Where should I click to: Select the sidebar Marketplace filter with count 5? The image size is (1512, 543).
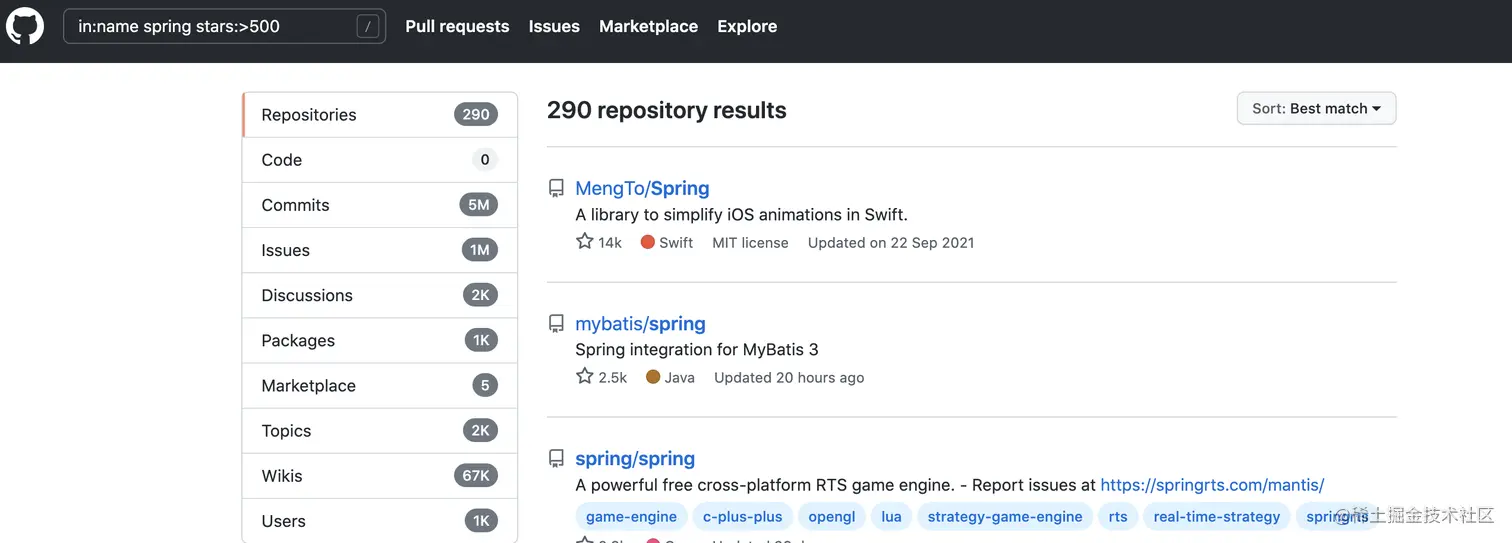(x=380, y=385)
